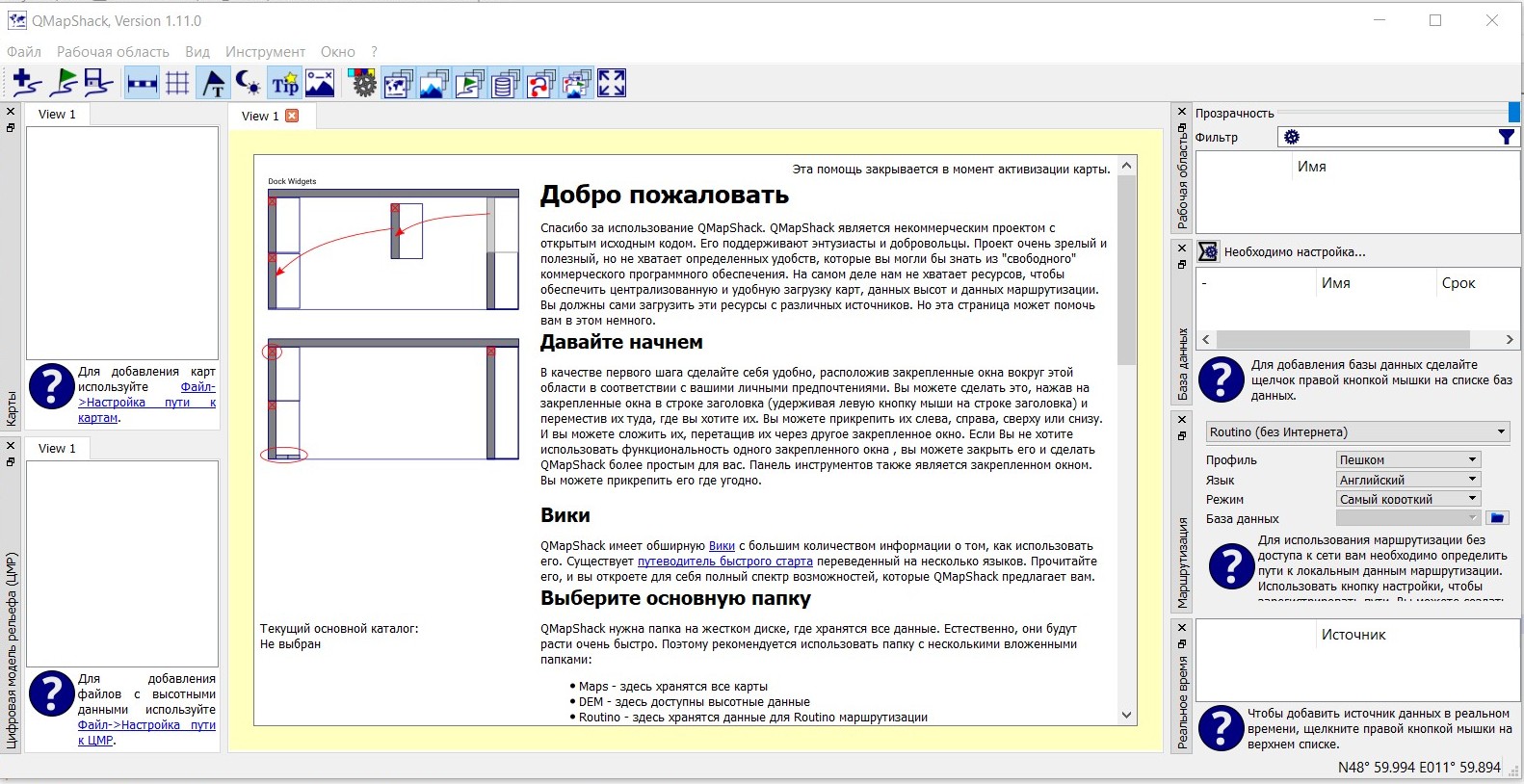Close the База данных dock
Viewport: 1524px width, 784px height.
coord(1182,248)
